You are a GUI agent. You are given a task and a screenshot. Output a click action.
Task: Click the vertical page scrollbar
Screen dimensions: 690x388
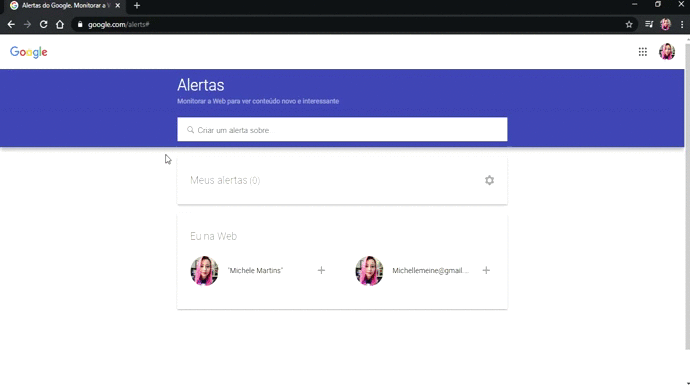[687, 196]
